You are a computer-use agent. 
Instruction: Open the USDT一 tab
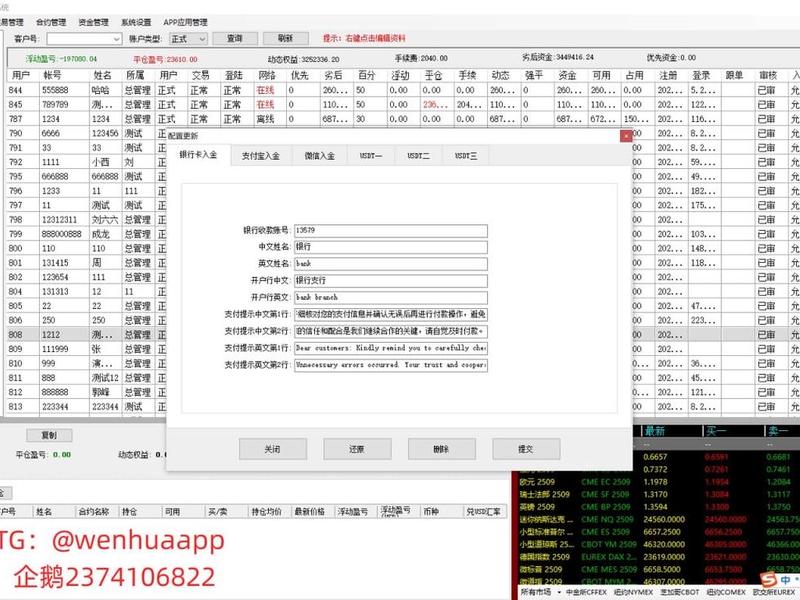[370, 156]
